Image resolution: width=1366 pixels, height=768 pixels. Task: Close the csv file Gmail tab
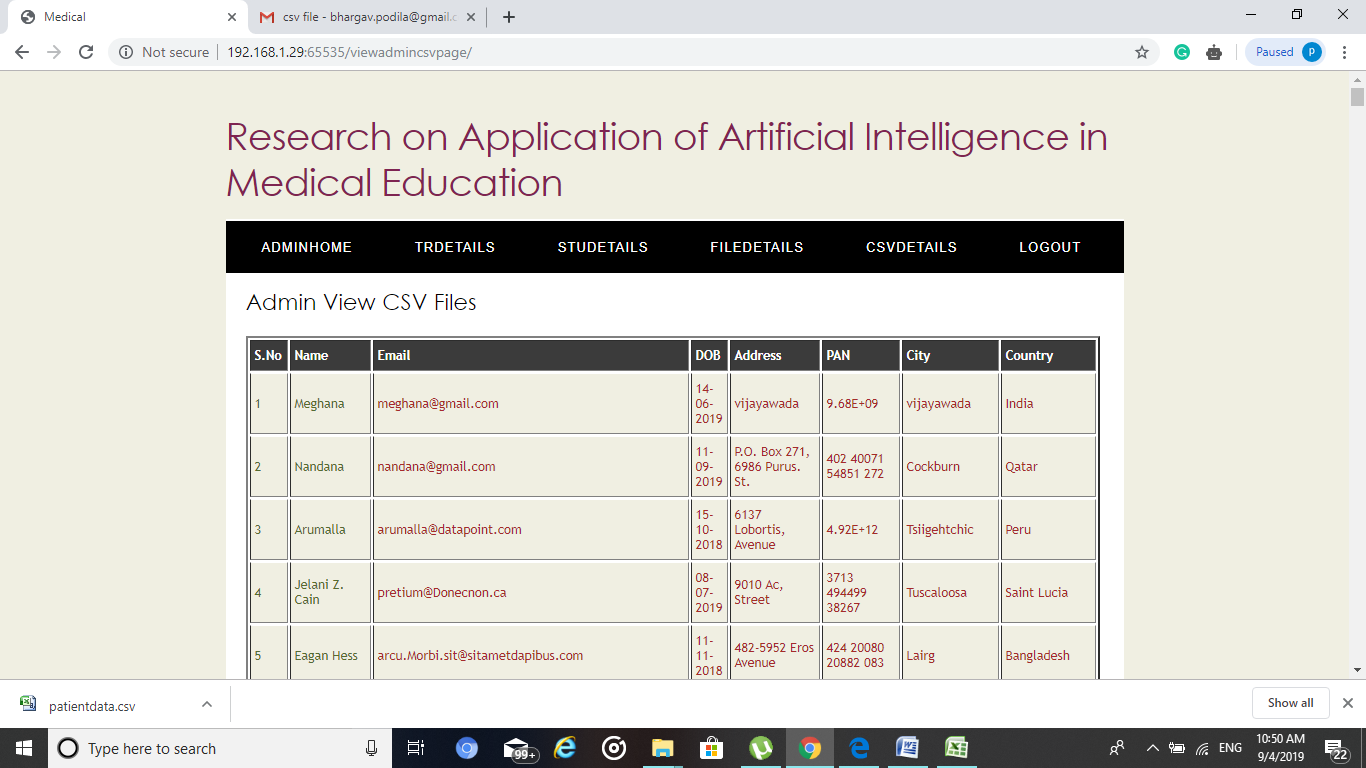pyautogui.click(x=471, y=17)
